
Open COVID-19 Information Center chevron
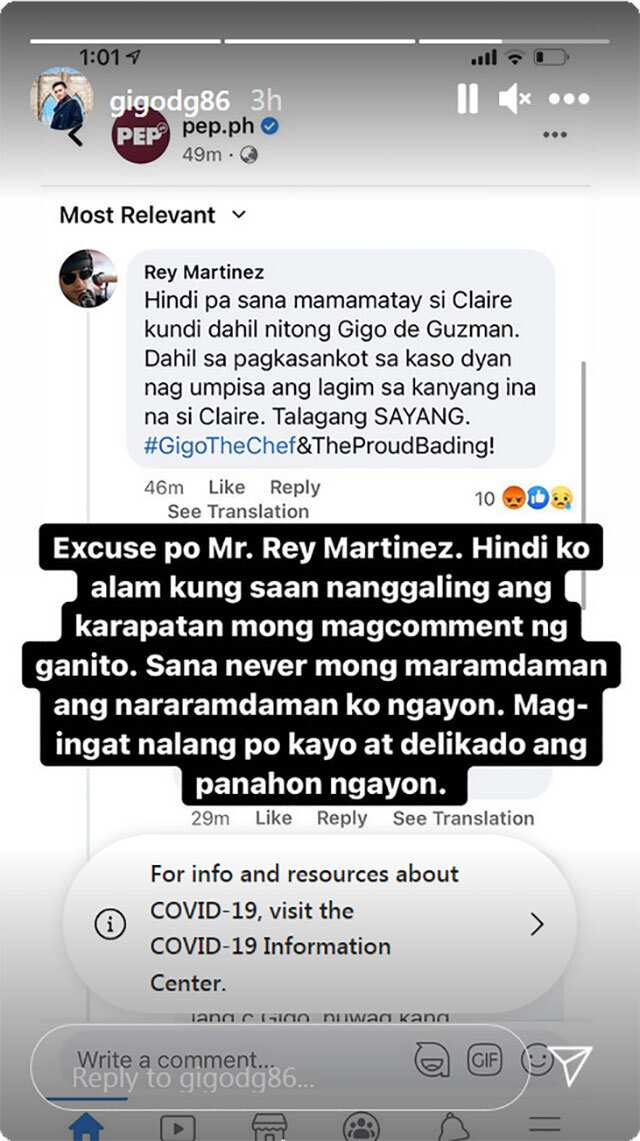pyautogui.click(x=537, y=924)
